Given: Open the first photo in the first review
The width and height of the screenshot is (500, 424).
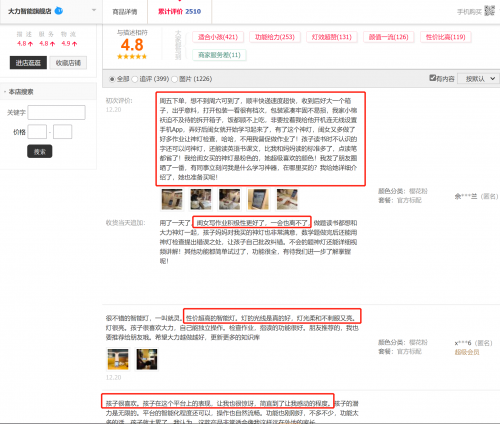Looking at the screenshot, I should 172,199.
